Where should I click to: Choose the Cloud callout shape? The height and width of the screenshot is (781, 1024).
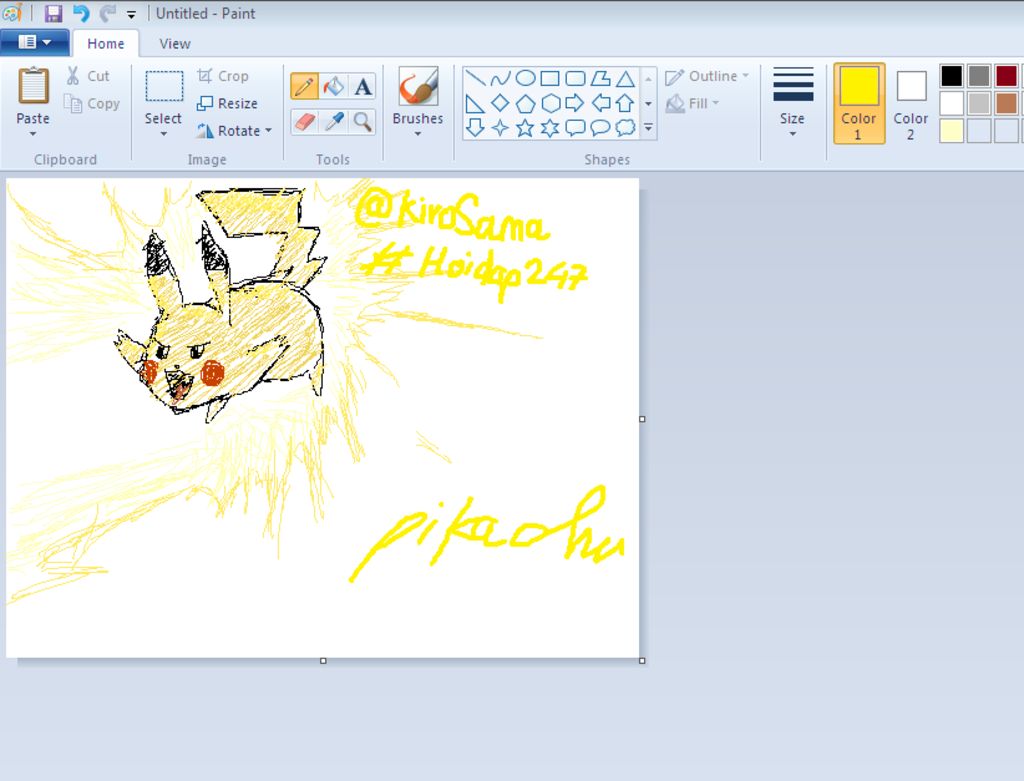[x=625, y=127]
